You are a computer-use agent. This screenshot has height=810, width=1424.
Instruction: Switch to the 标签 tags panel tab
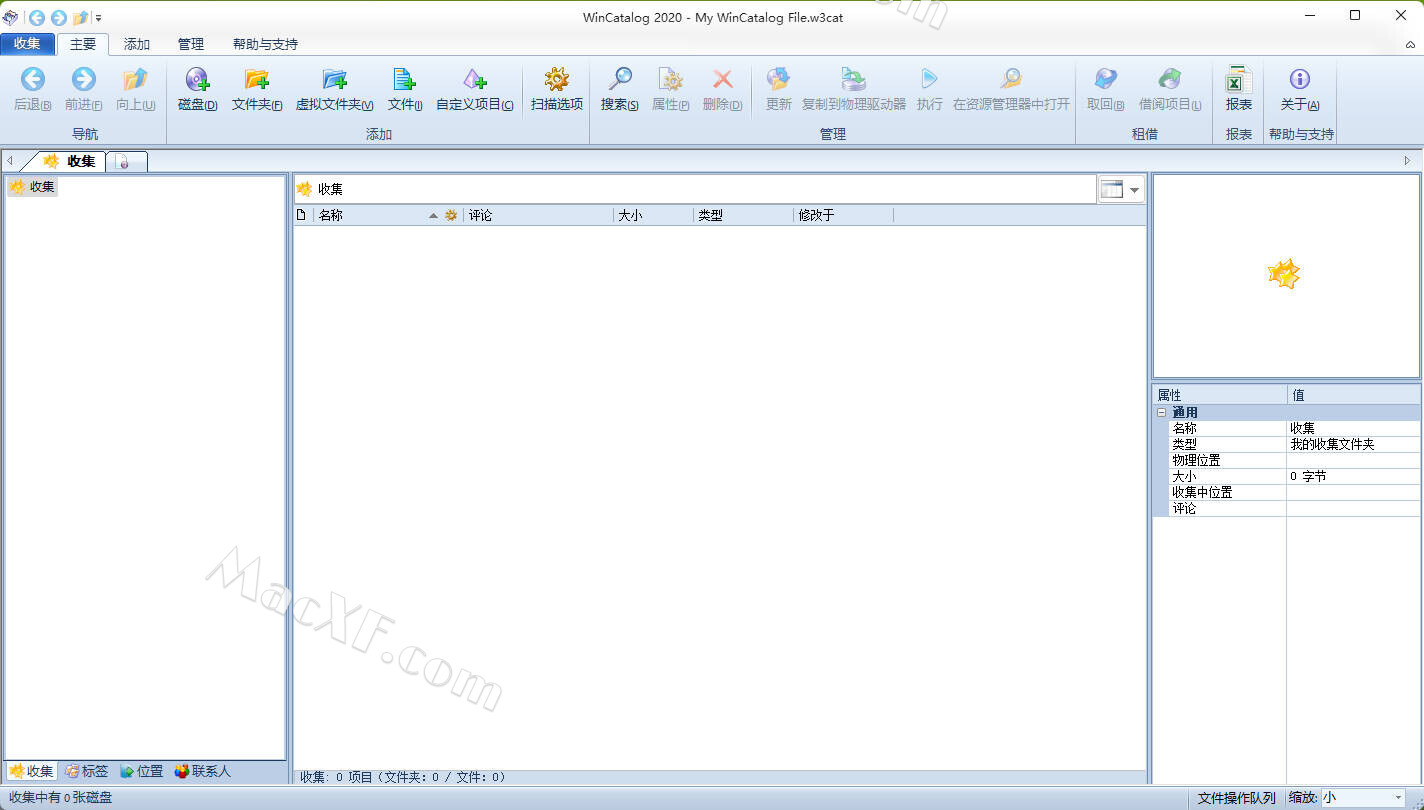click(87, 771)
